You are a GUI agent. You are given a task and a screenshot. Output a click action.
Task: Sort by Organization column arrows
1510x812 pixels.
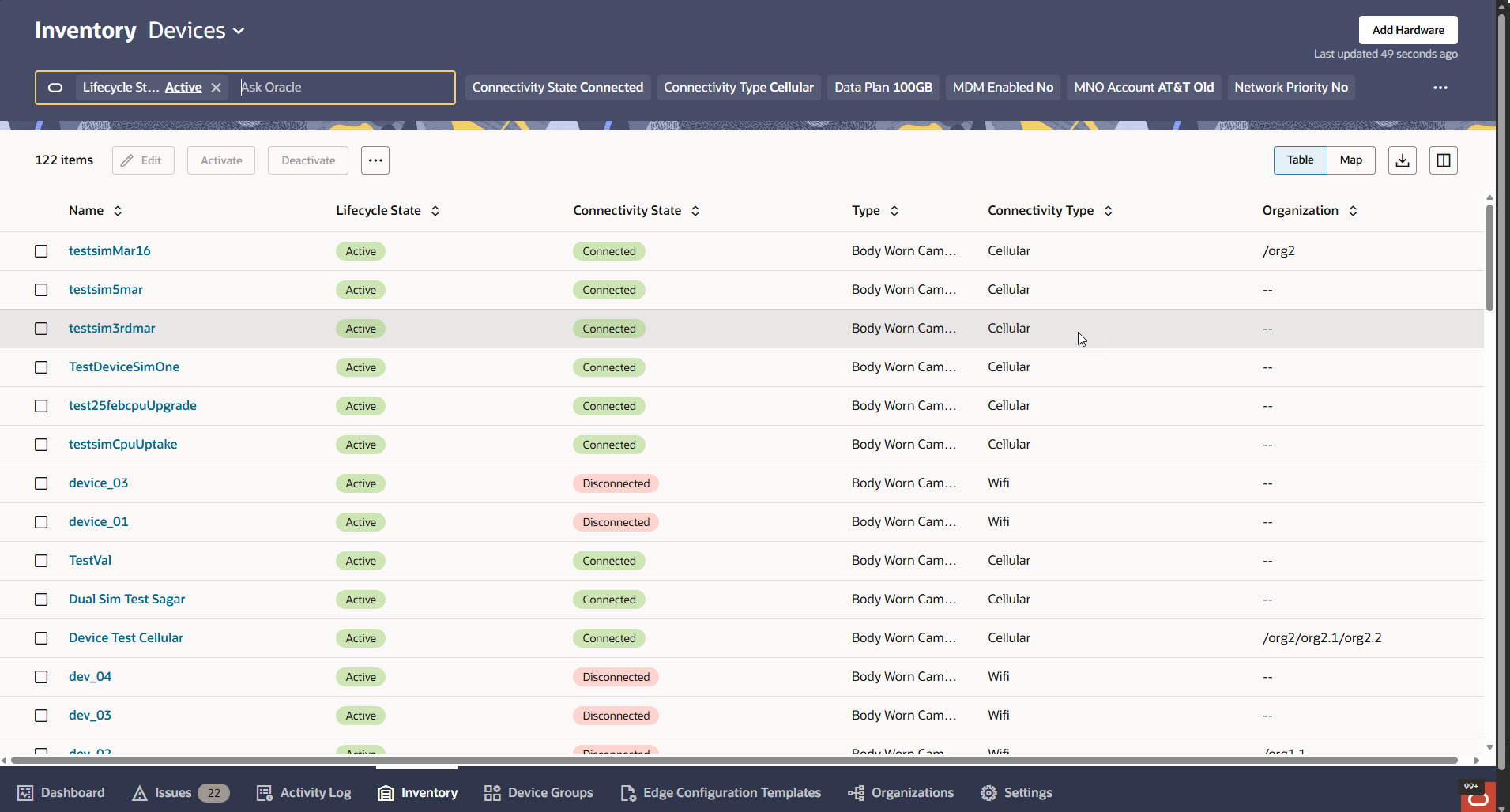1354,211
